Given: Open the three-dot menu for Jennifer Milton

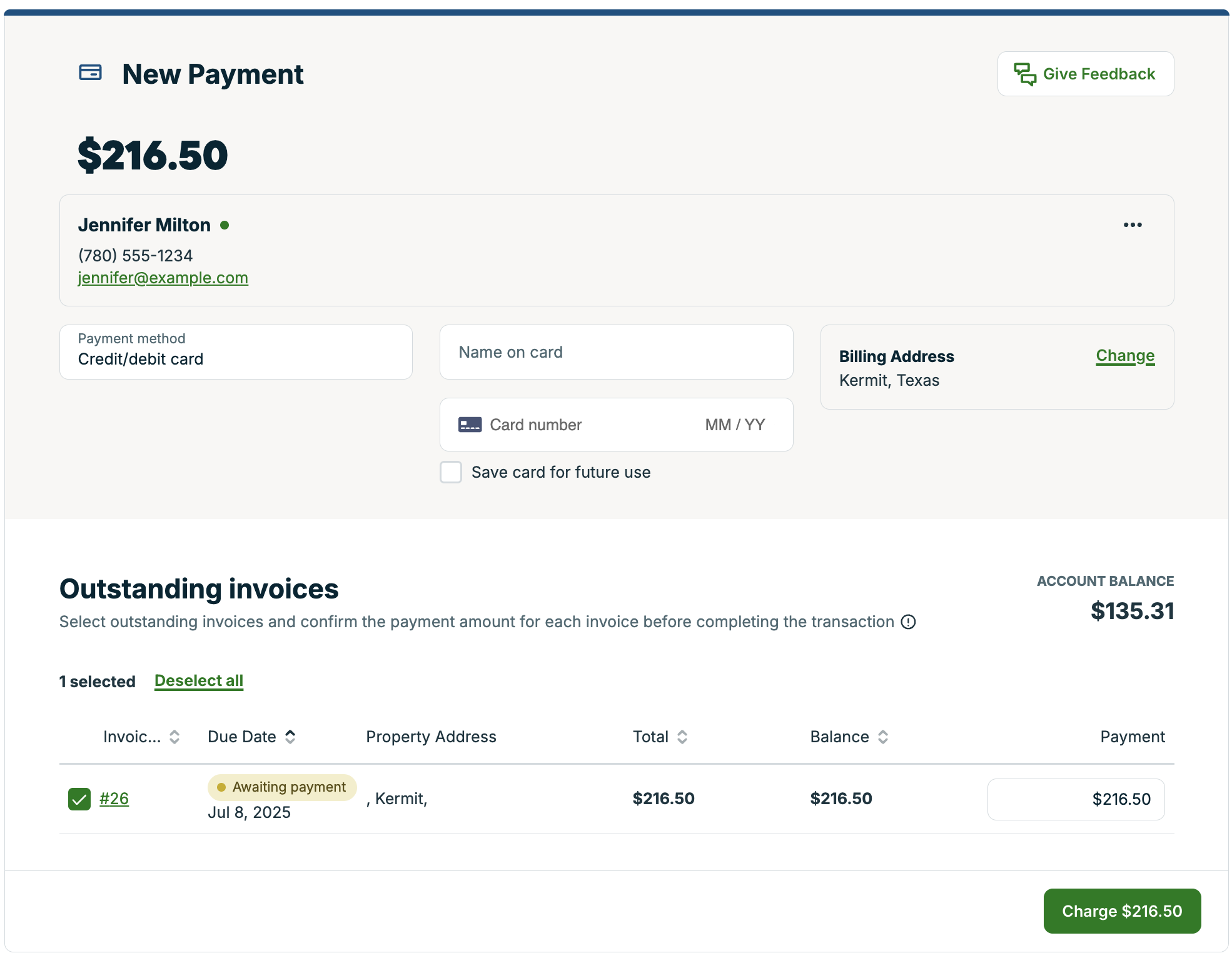Looking at the screenshot, I should pos(1132,225).
